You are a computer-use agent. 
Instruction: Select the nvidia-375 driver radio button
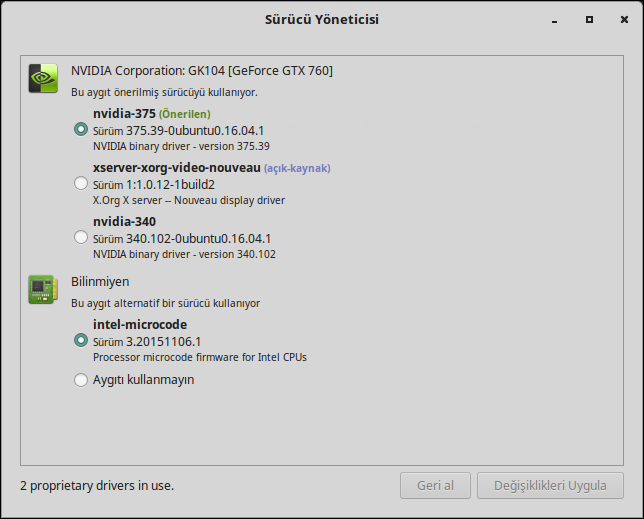click(81, 129)
